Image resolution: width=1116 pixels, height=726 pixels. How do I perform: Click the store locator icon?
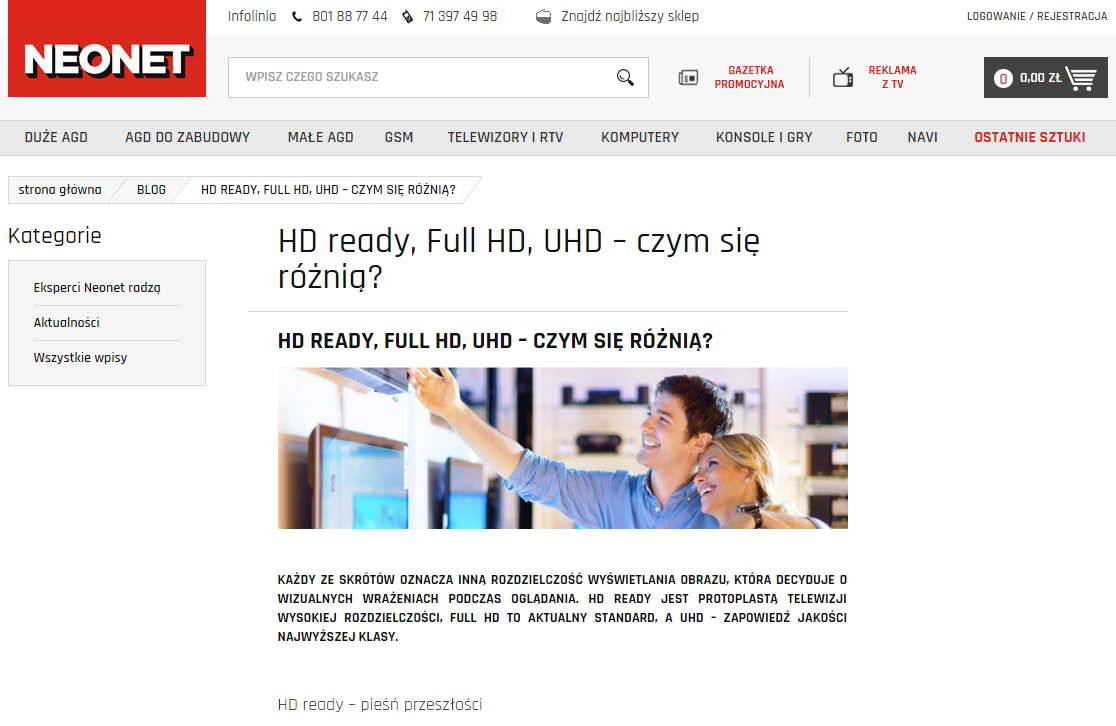(543, 17)
